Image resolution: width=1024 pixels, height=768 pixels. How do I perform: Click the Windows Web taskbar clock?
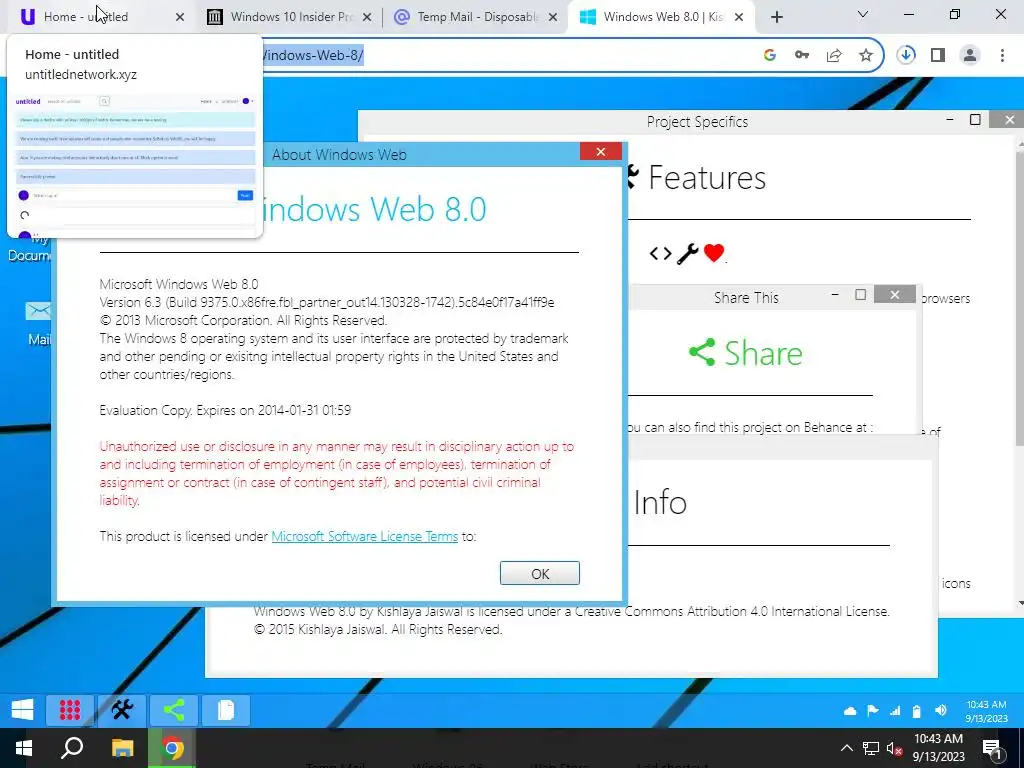point(986,711)
